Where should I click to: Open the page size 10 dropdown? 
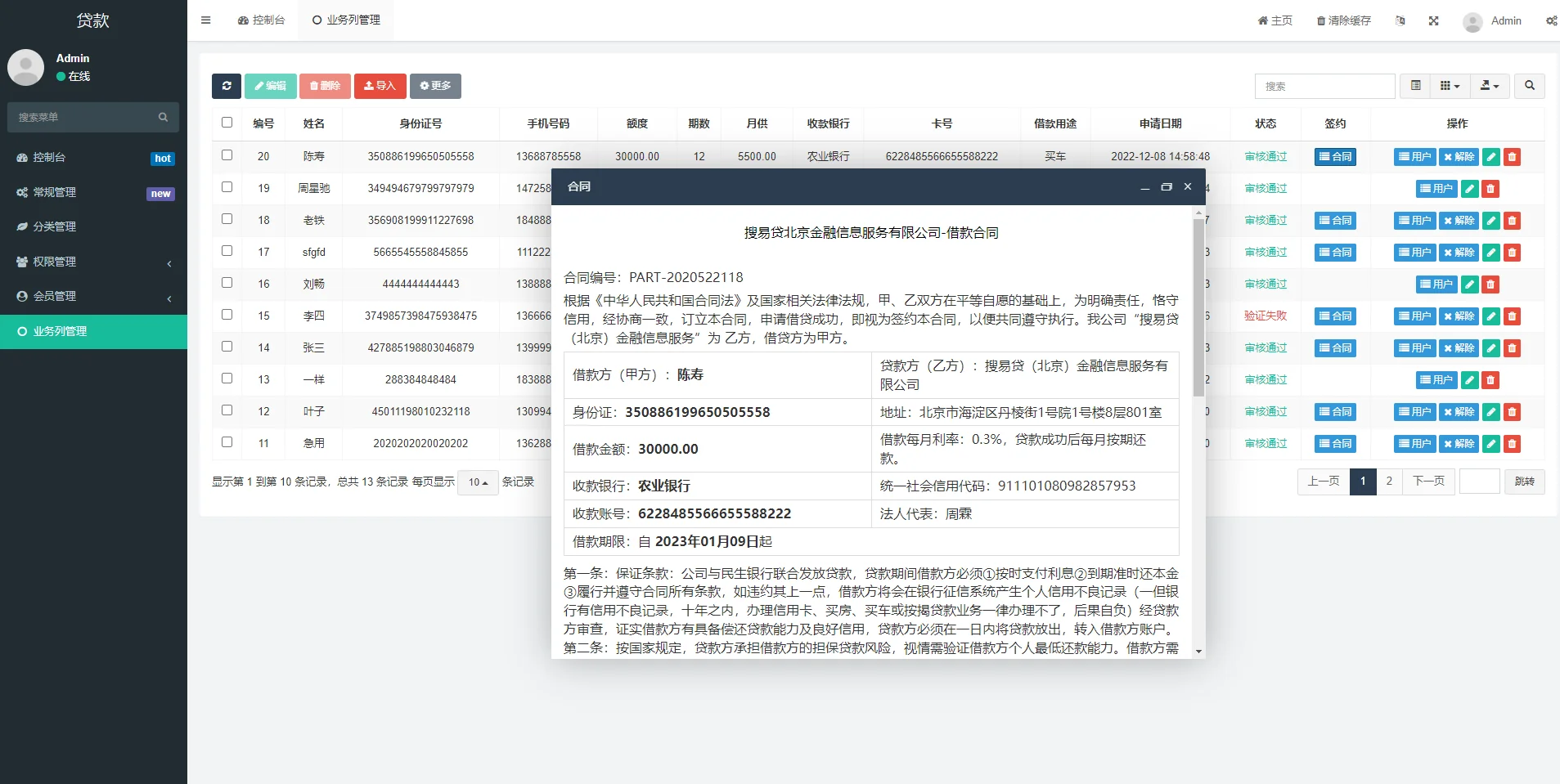pyautogui.click(x=478, y=482)
